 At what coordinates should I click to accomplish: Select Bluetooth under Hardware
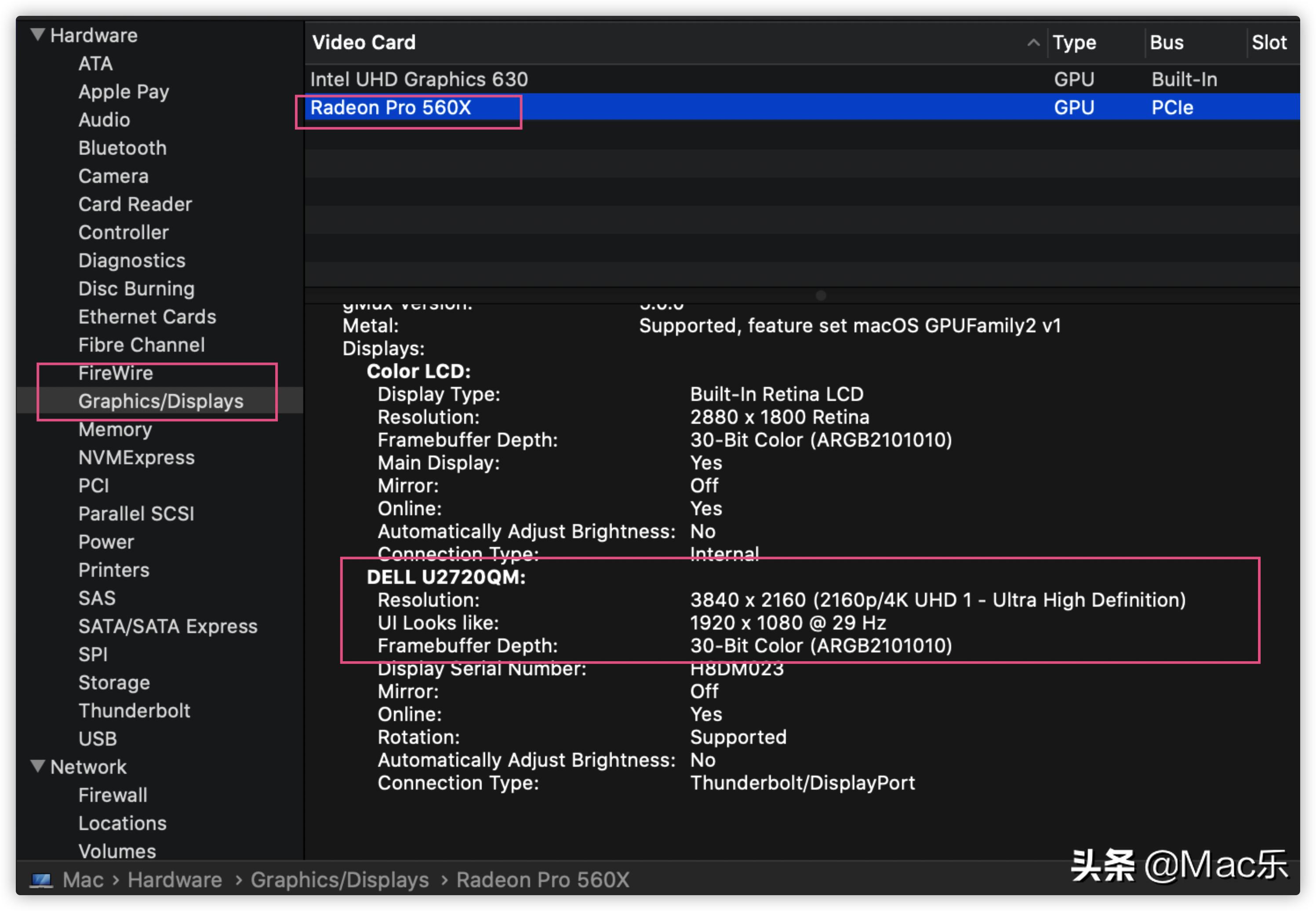point(122,148)
